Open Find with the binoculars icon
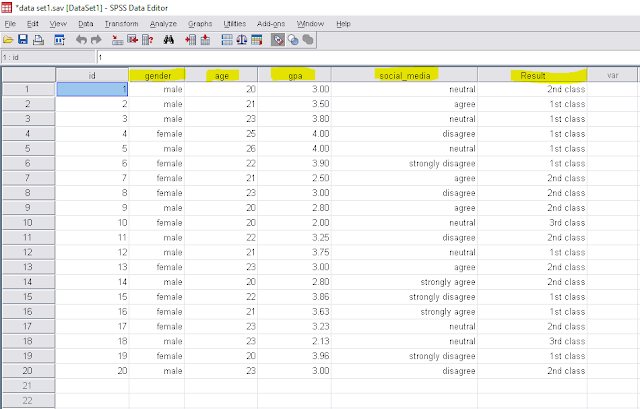The height and width of the screenshot is (409, 640). 169,40
